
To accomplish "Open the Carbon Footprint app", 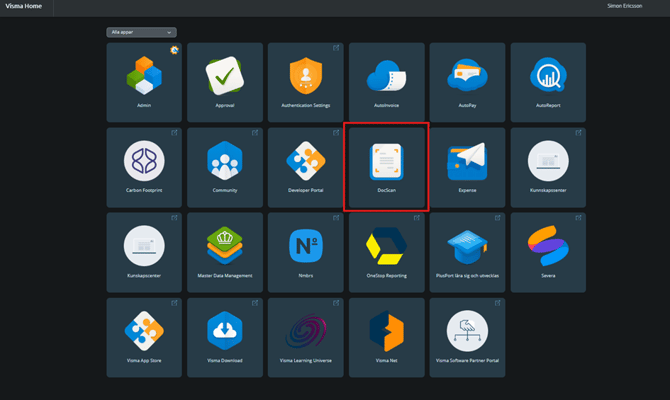I will pos(144,165).
